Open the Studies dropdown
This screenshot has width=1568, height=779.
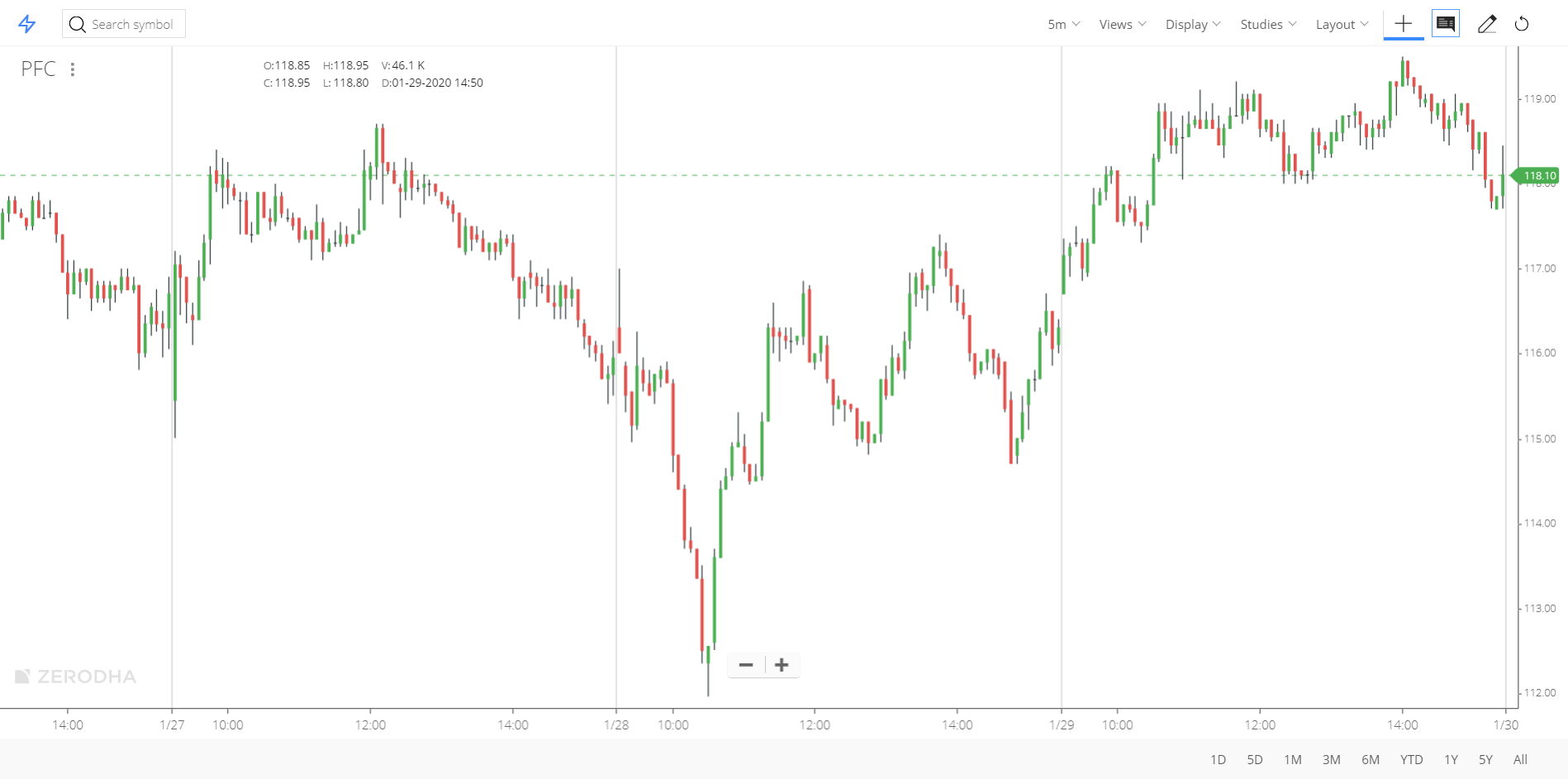[x=1267, y=24]
